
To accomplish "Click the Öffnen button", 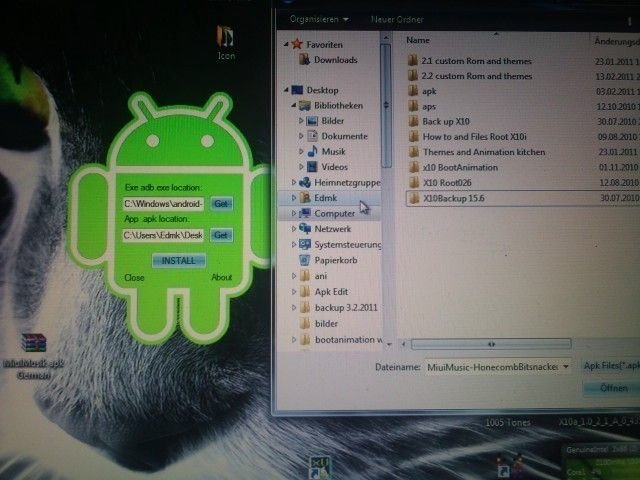I will 613,388.
